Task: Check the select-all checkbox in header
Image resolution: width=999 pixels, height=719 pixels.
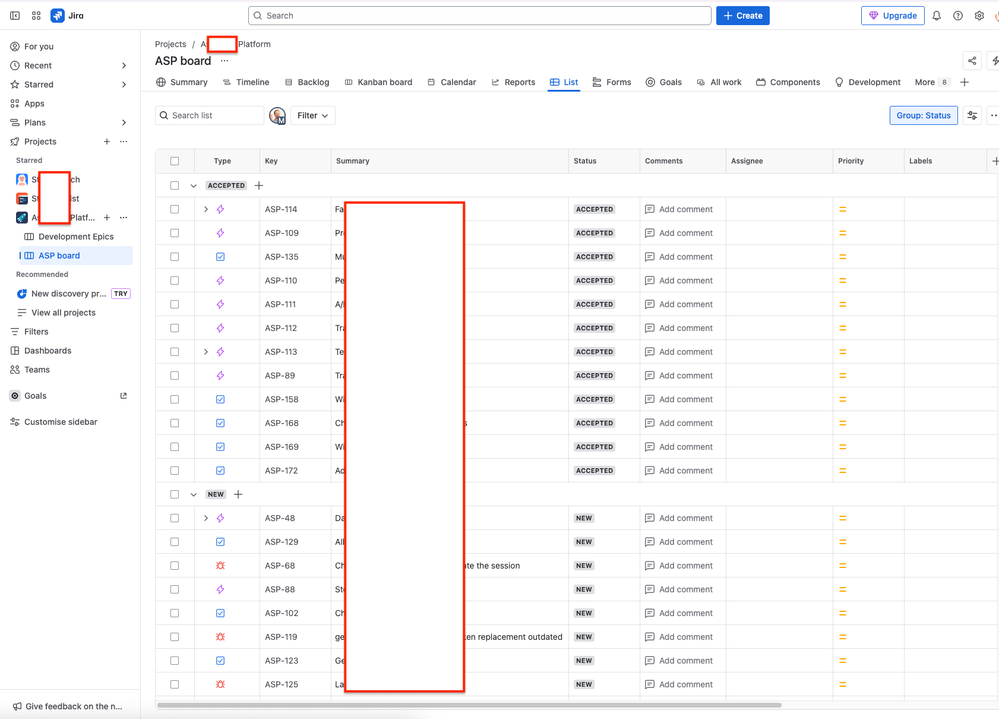Action: tap(175, 161)
